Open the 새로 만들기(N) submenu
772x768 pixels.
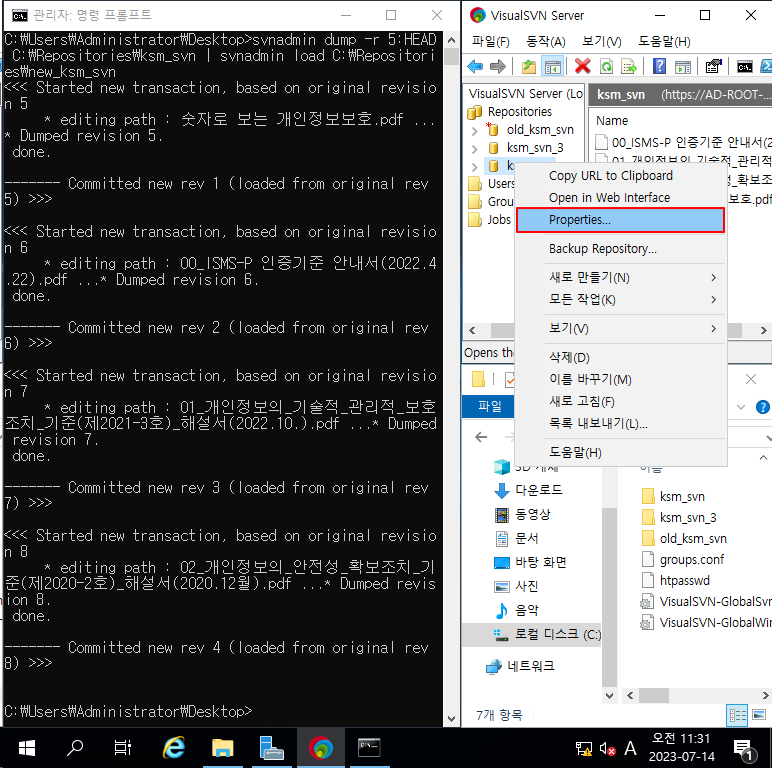(x=620, y=278)
